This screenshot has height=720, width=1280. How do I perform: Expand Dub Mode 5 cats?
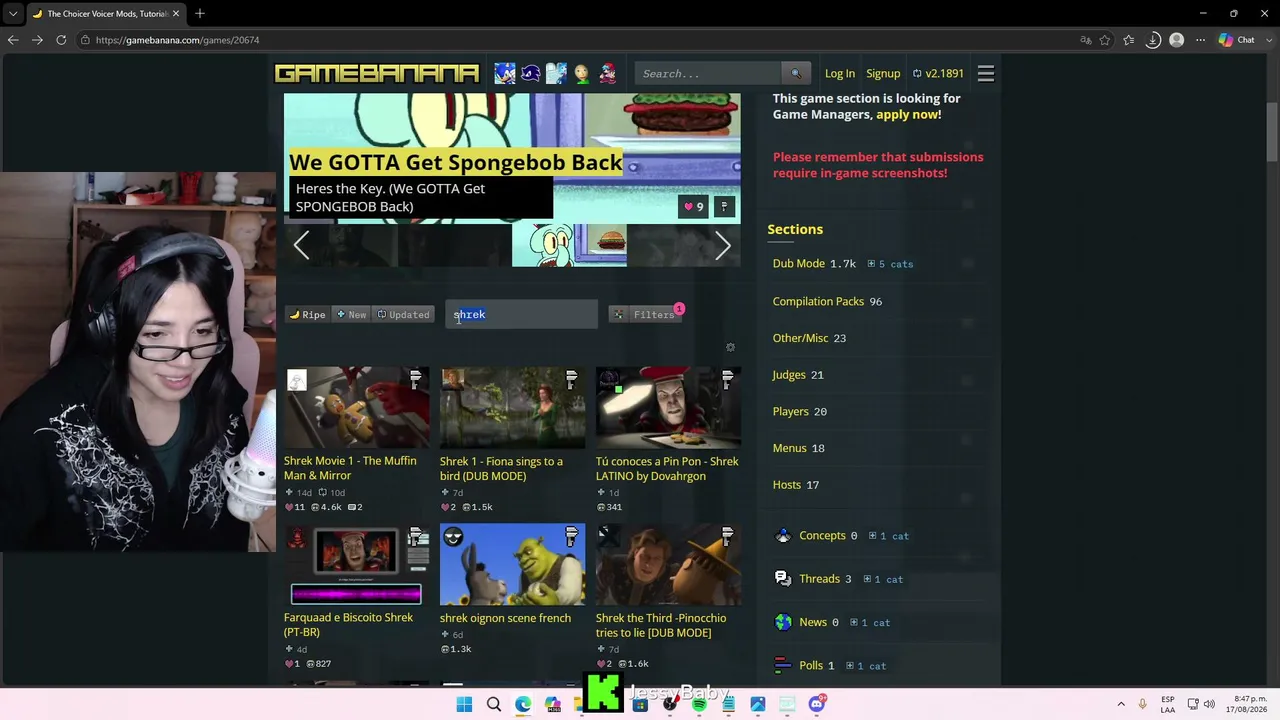[x=890, y=264]
